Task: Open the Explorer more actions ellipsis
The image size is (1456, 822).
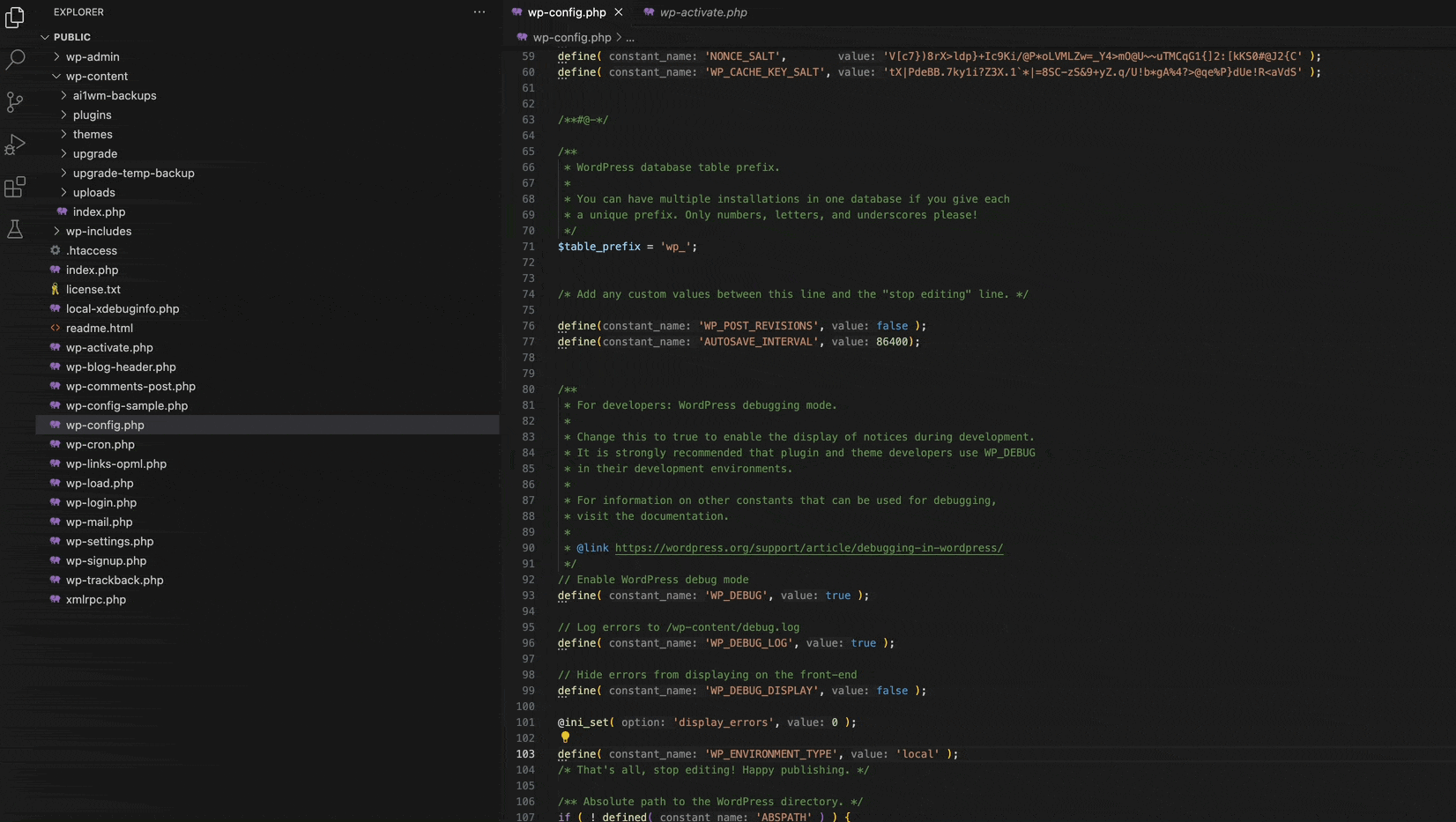Action: coord(479,12)
